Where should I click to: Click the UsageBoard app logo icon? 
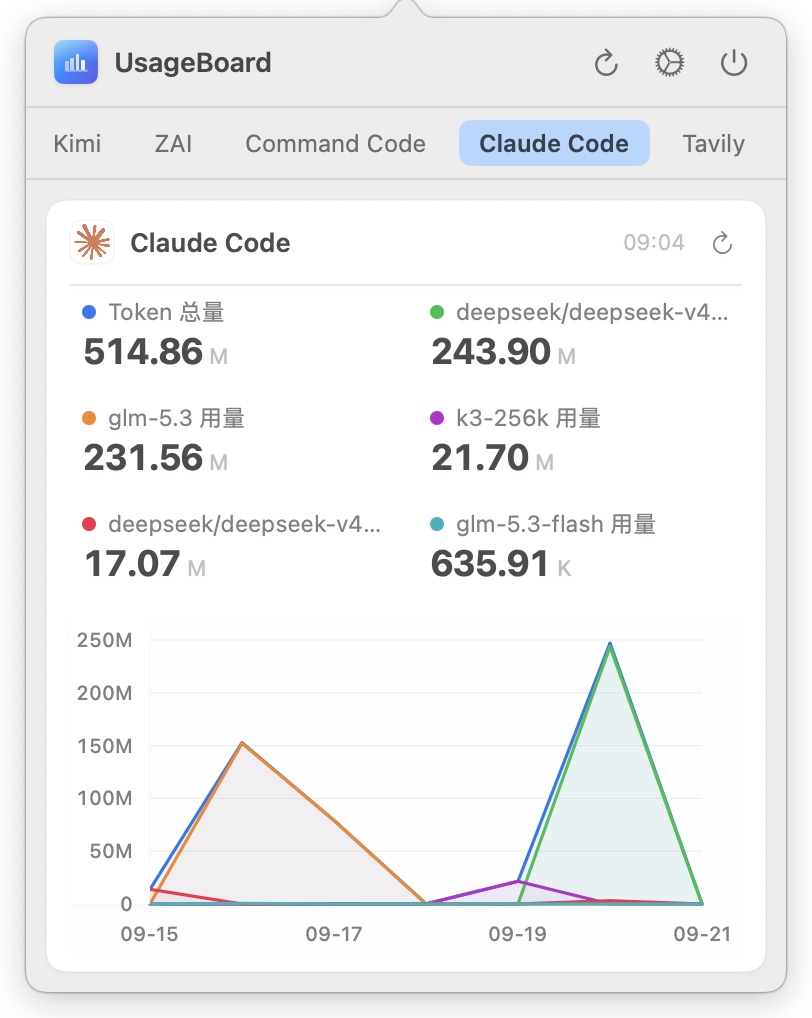tap(76, 62)
